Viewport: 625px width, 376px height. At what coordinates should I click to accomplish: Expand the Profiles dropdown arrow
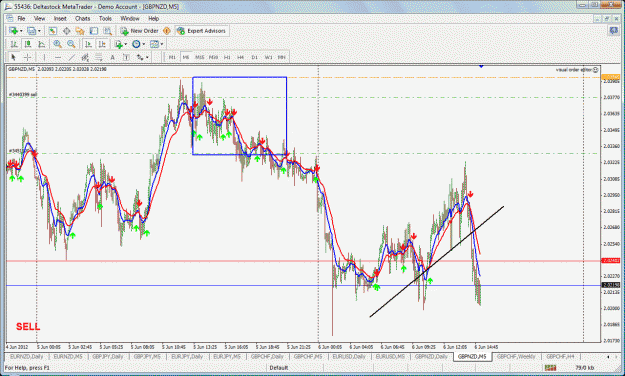39,31
